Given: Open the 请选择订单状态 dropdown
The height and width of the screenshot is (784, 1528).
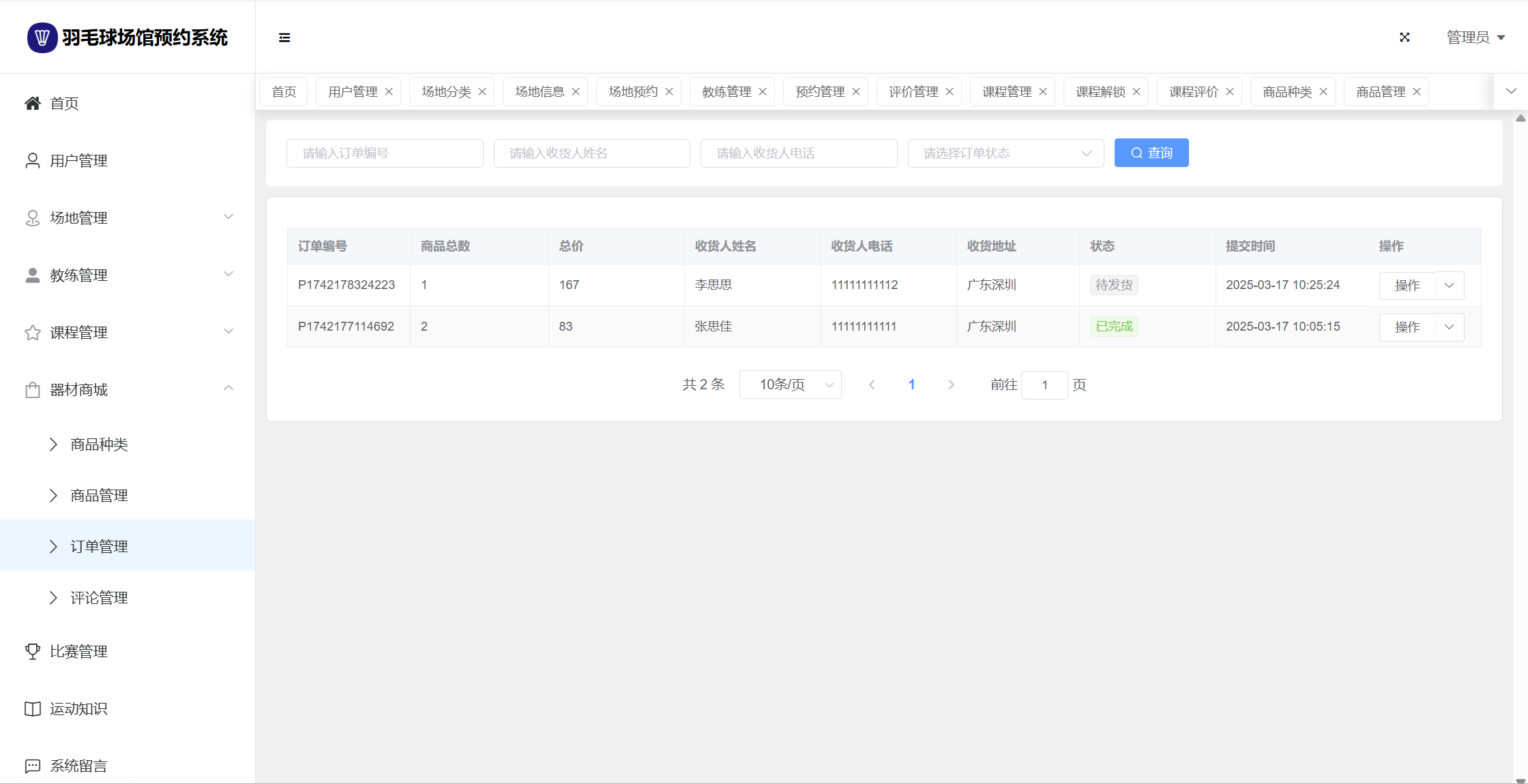Looking at the screenshot, I should (1005, 153).
